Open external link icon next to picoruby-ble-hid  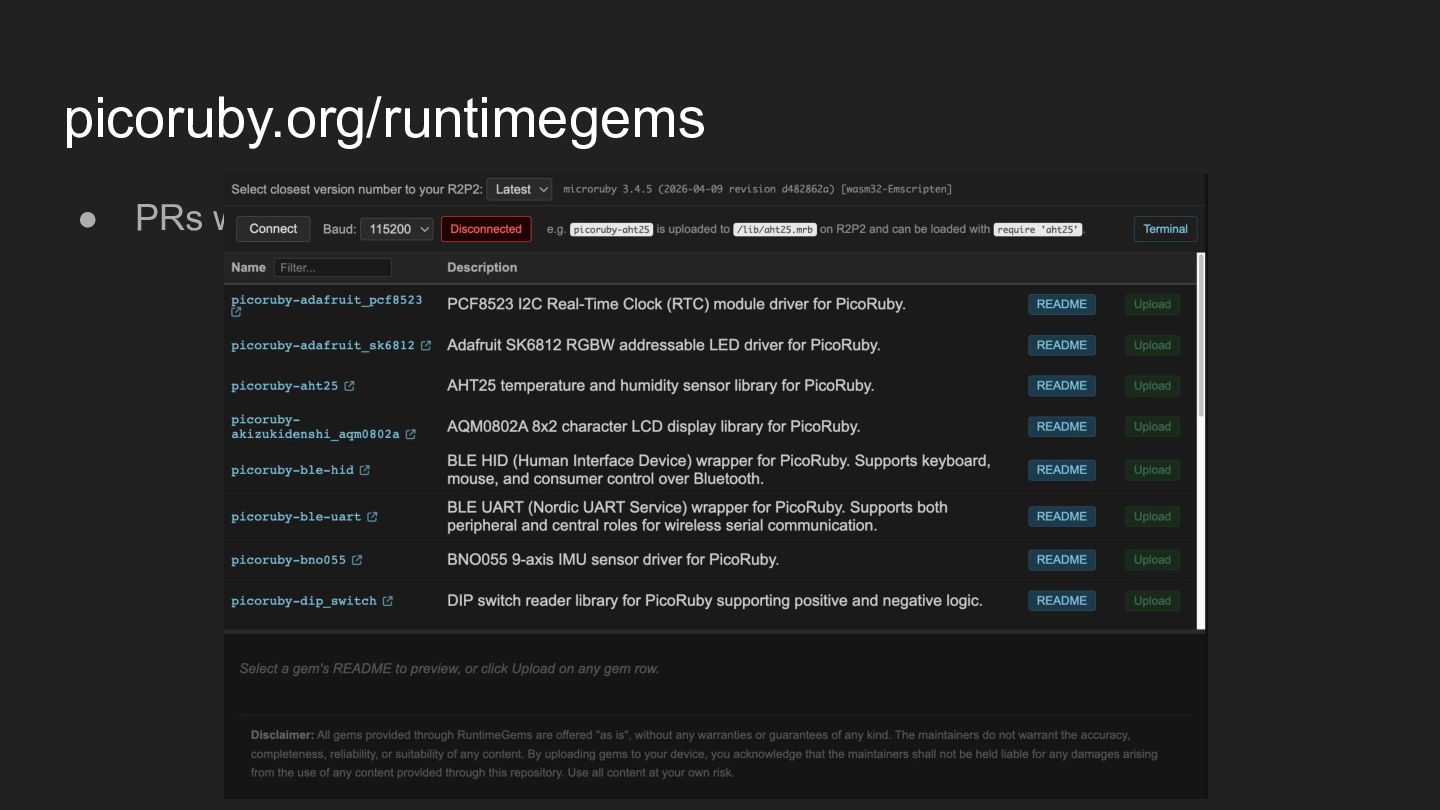click(365, 470)
